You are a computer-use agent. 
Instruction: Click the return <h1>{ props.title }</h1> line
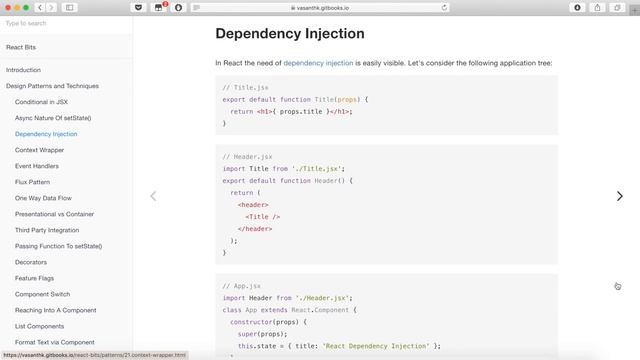(291, 111)
